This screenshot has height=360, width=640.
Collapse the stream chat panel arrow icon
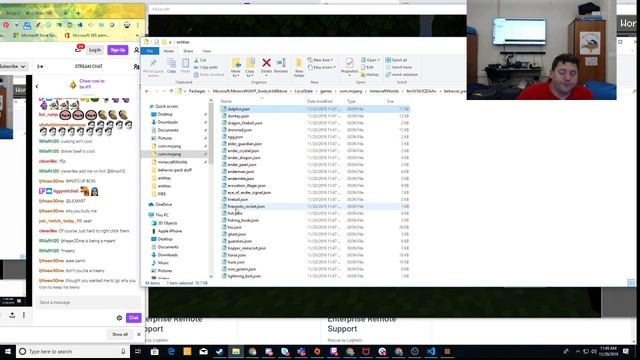[x=40, y=67]
